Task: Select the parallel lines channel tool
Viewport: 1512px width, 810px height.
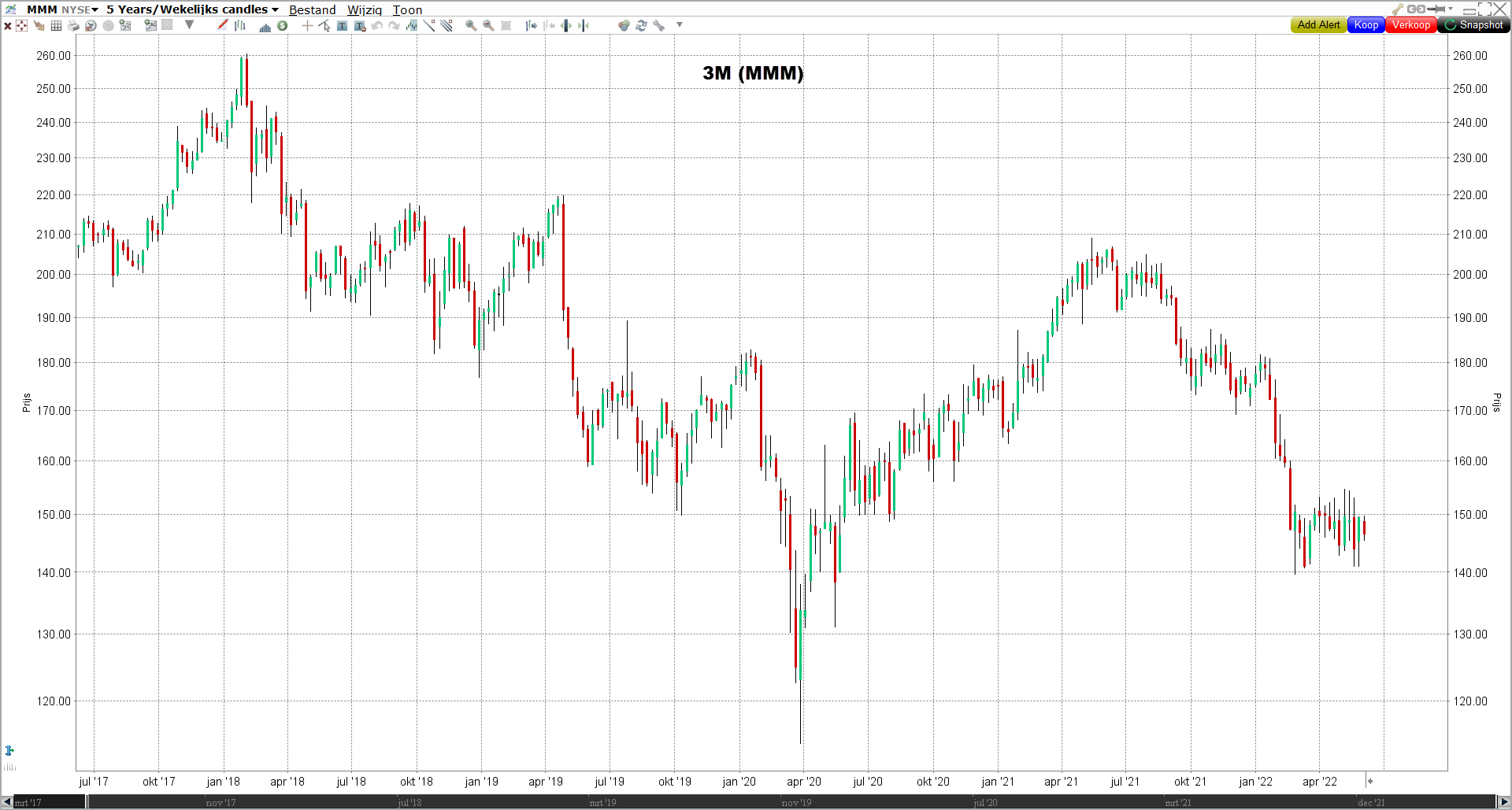Action: [447, 26]
